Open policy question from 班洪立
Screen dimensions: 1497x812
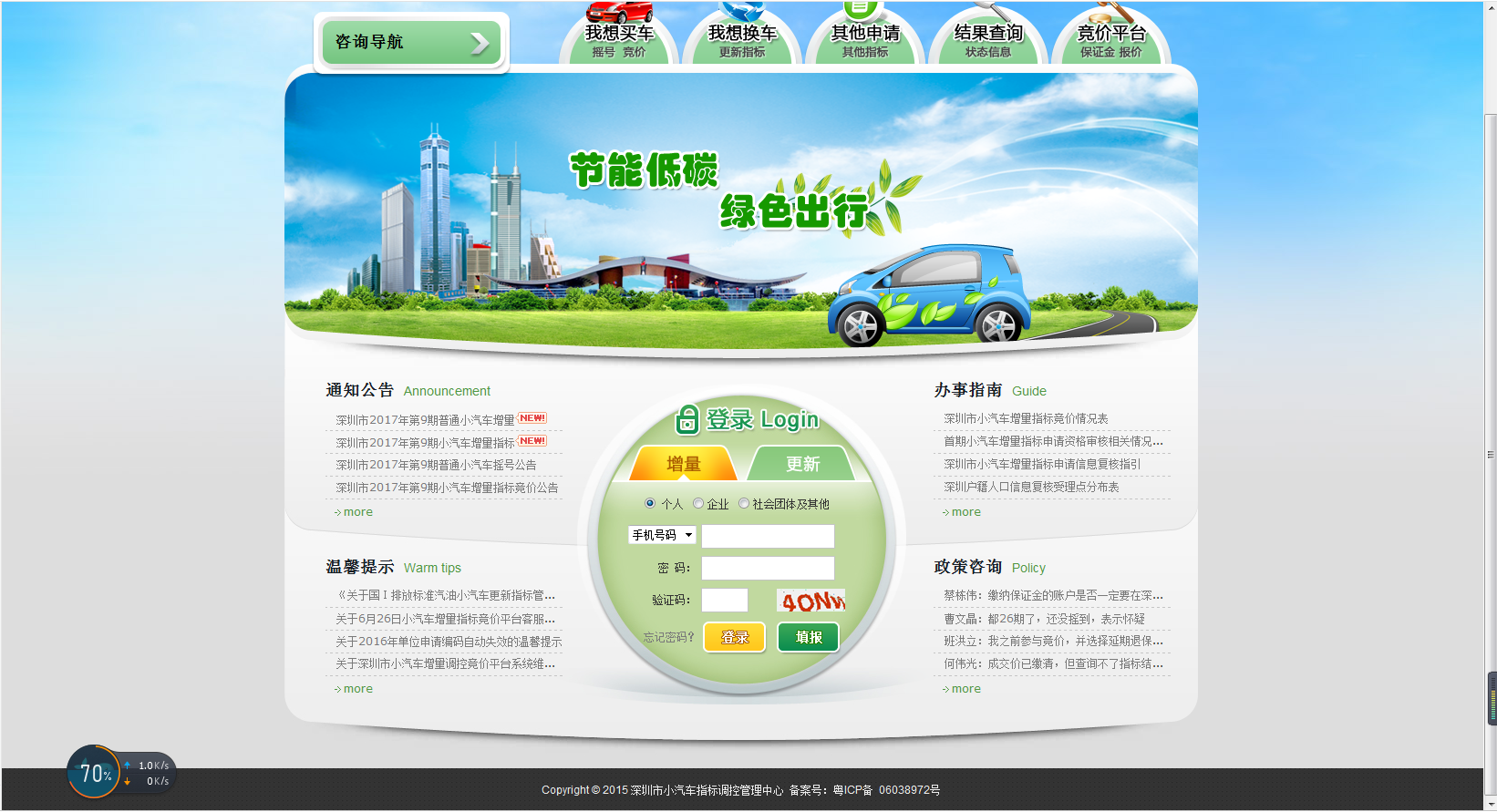[x=1053, y=641]
